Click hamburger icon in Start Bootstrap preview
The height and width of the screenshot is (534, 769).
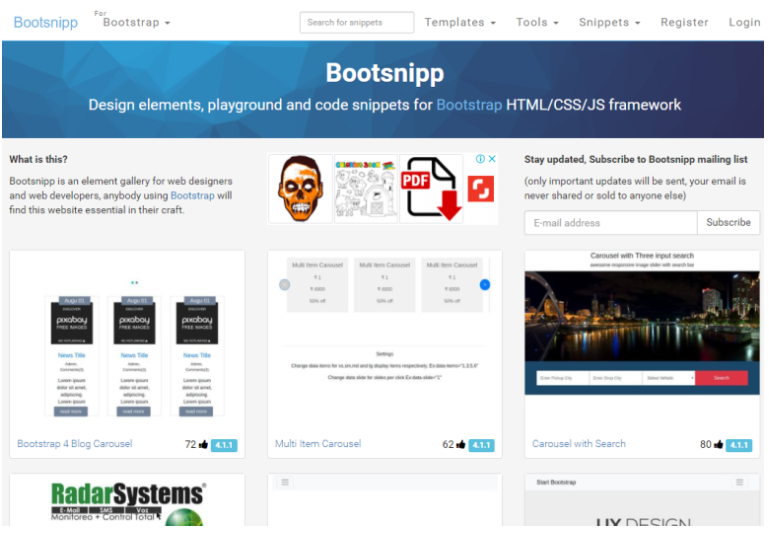coord(740,483)
